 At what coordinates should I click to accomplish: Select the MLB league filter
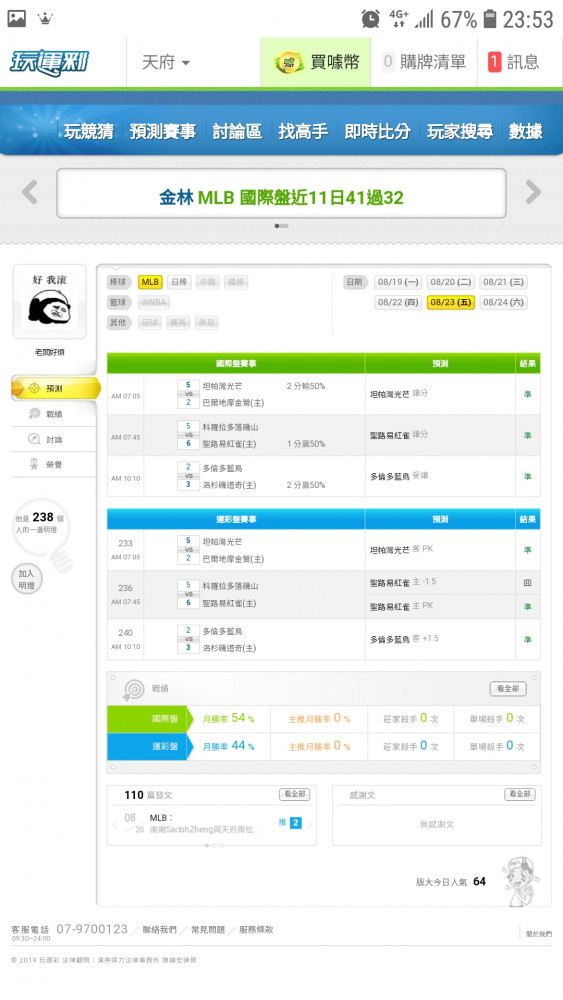[150, 282]
